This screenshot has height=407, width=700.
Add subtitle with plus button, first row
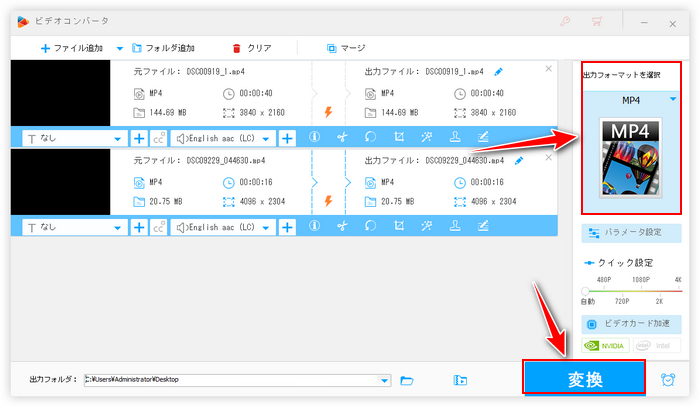point(139,138)
